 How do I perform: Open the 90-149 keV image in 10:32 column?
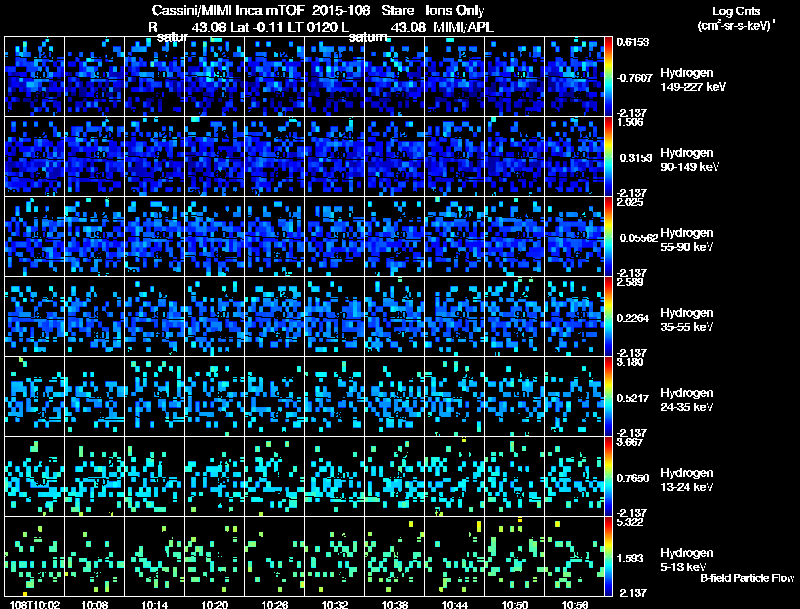(335, 157)
